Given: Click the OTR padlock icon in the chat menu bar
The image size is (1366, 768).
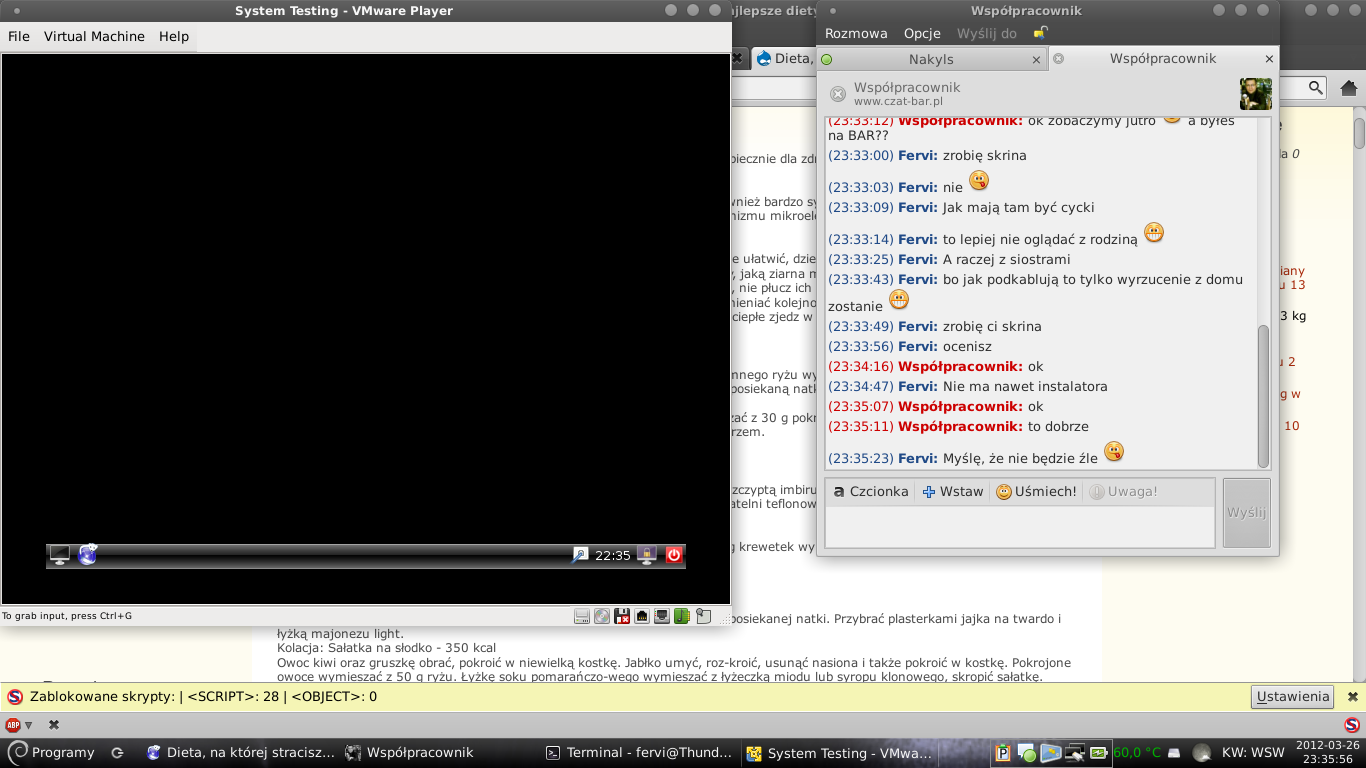Looking at the screenshot, I should [1040, 33].
